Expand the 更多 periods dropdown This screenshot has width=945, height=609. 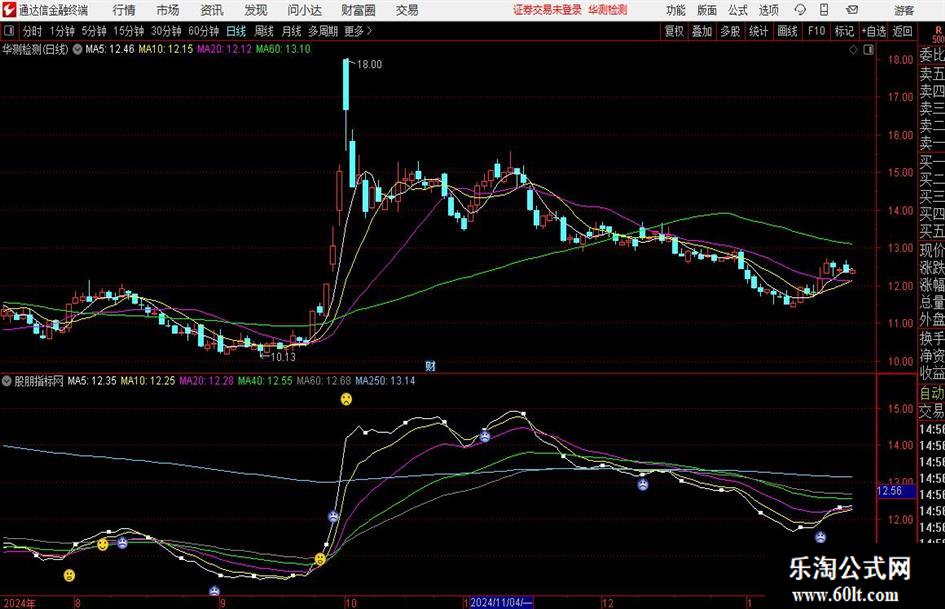click(358, 31)
